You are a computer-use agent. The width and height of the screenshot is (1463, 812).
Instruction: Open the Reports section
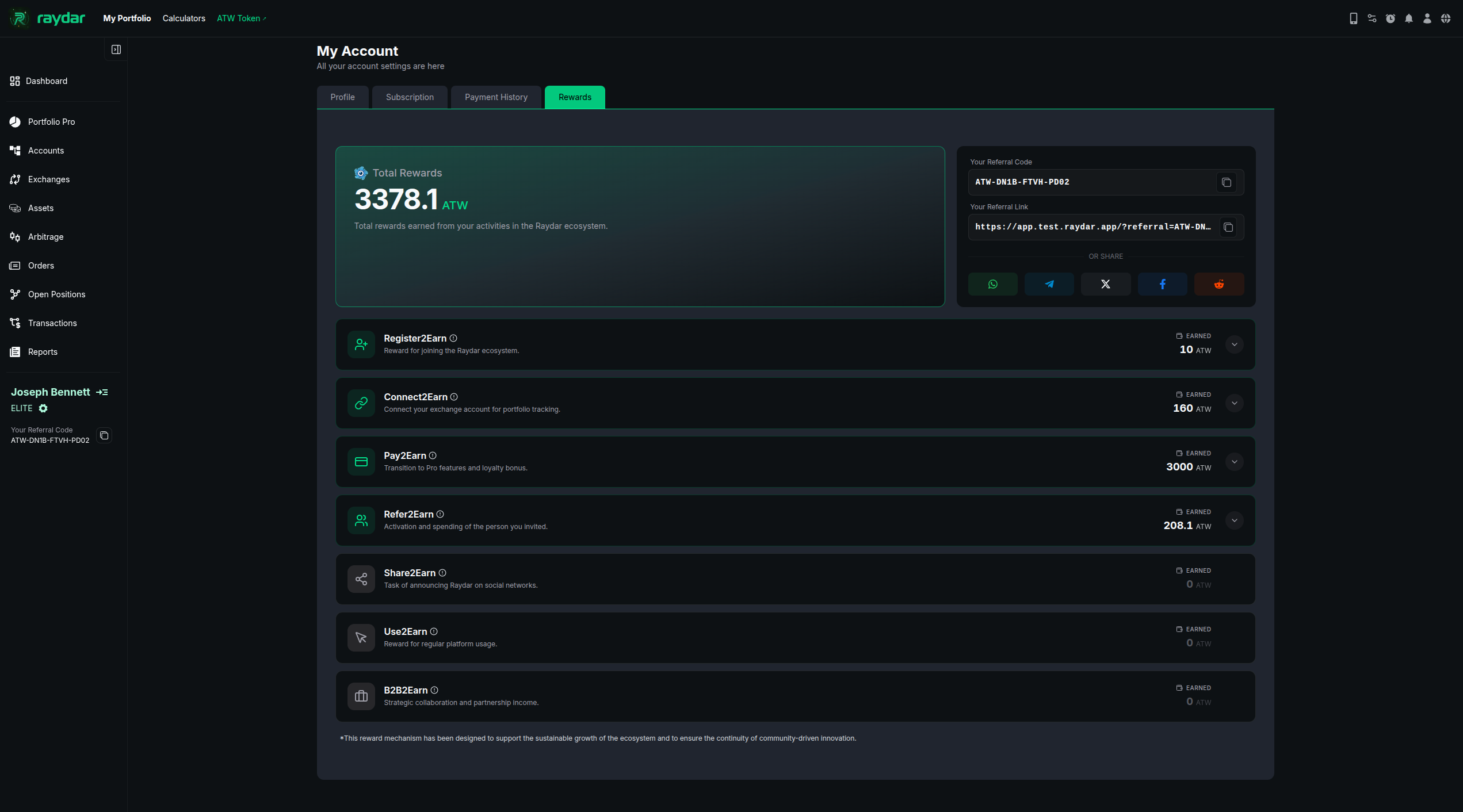(x=43, y=351)
